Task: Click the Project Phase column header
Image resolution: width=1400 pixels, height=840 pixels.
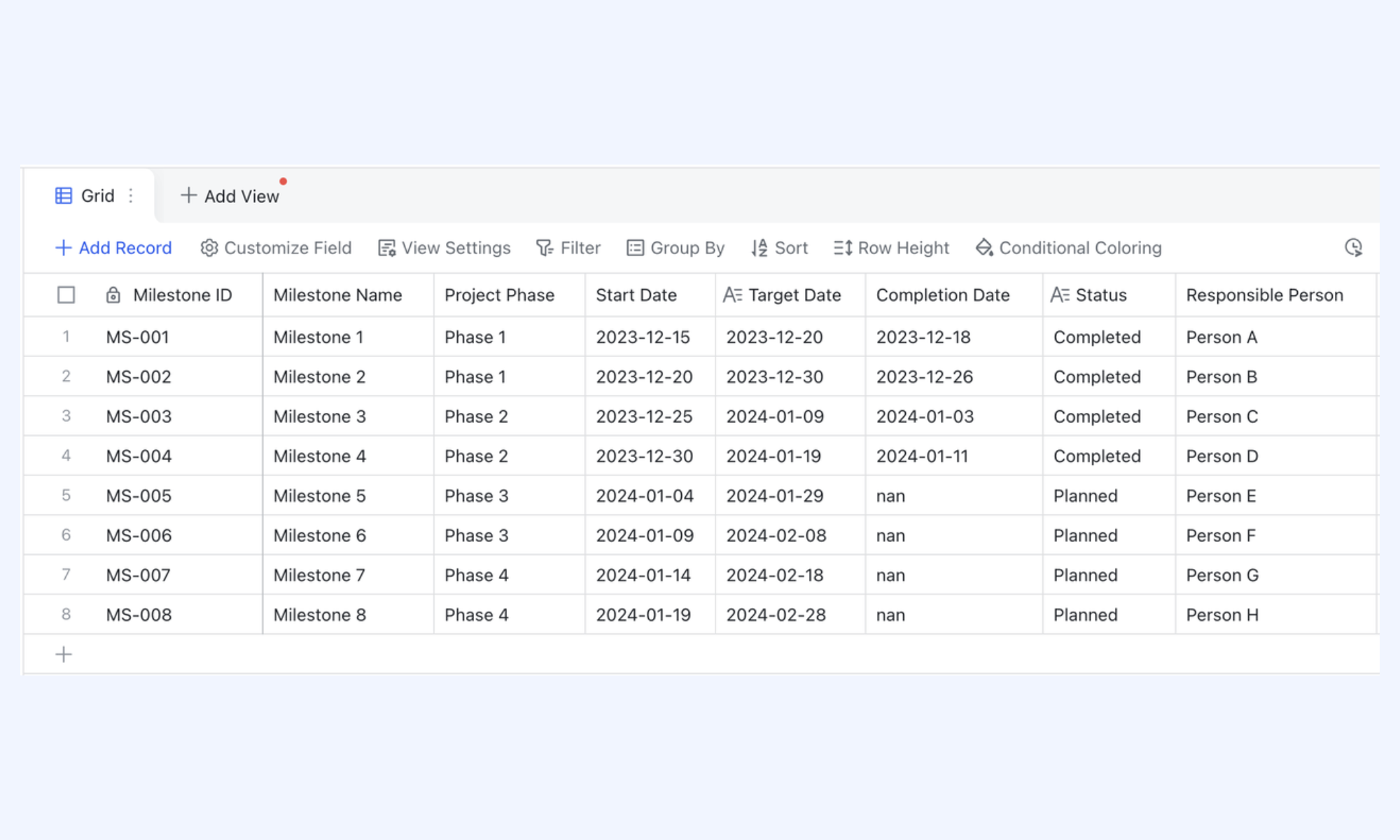Action: (x=510, y=295)
